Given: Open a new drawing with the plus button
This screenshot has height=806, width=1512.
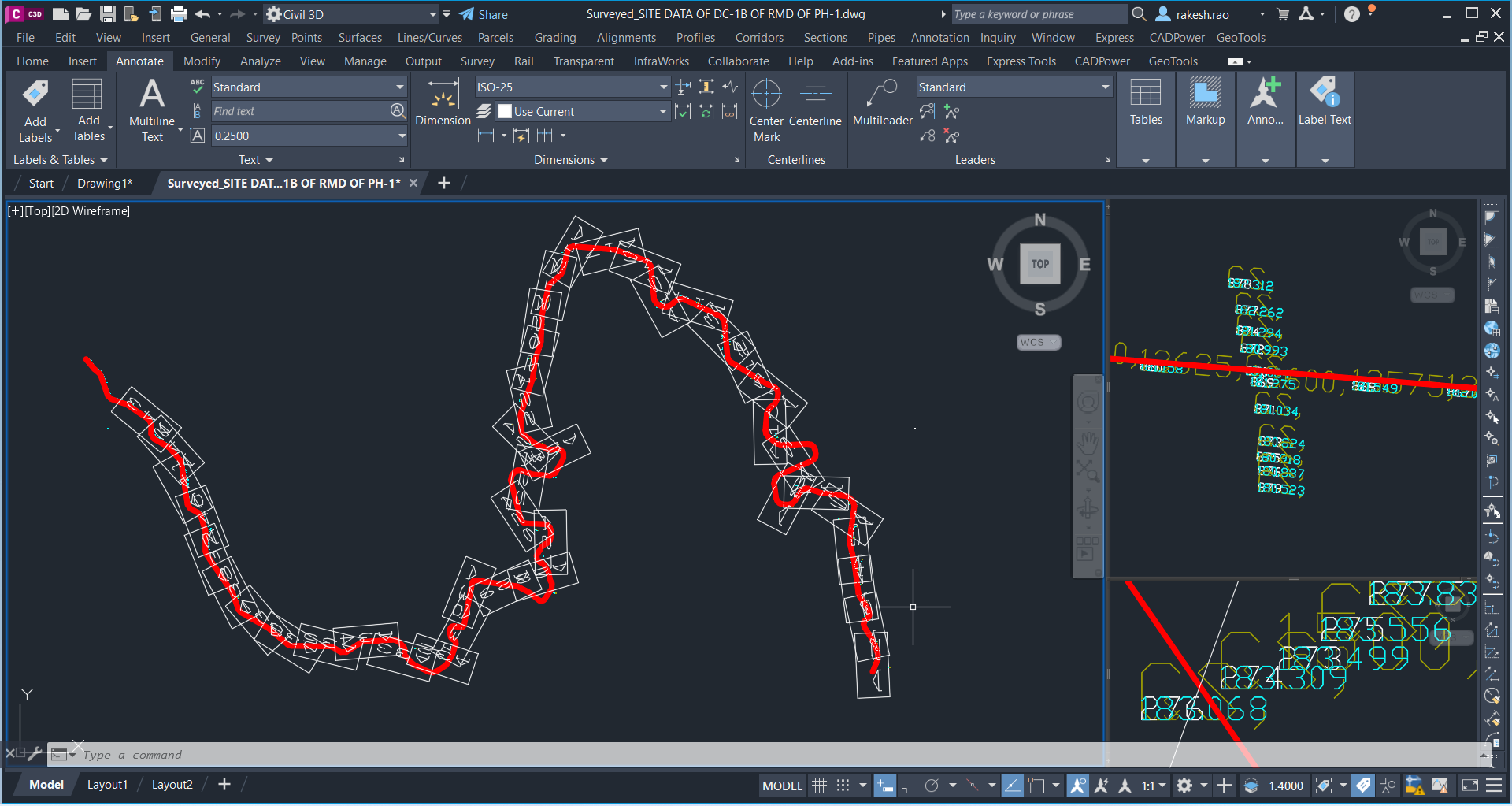Looking at the screenshot, I should 443,183.
